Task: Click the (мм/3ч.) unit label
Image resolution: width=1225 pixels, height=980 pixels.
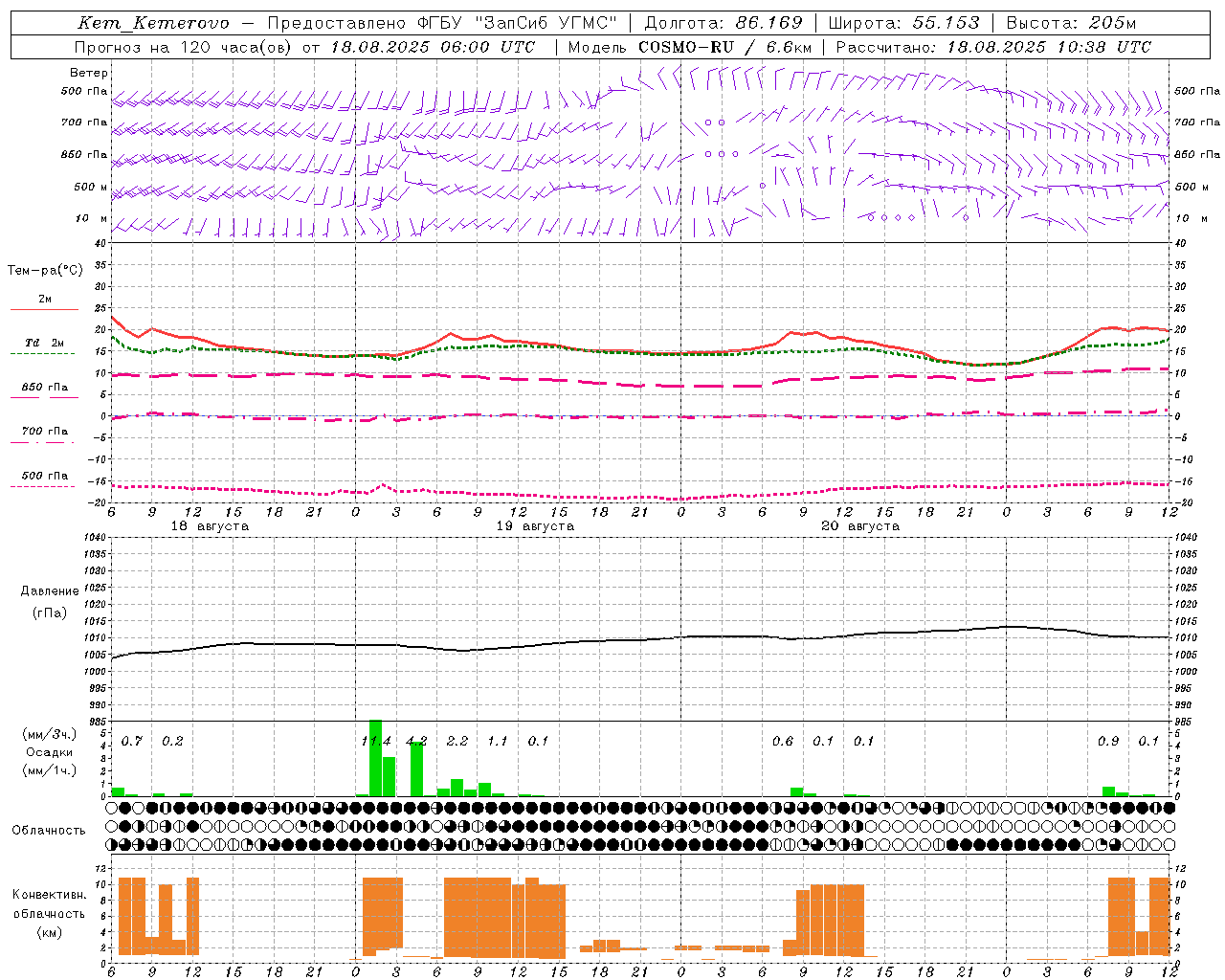Action: click(49, 735)
